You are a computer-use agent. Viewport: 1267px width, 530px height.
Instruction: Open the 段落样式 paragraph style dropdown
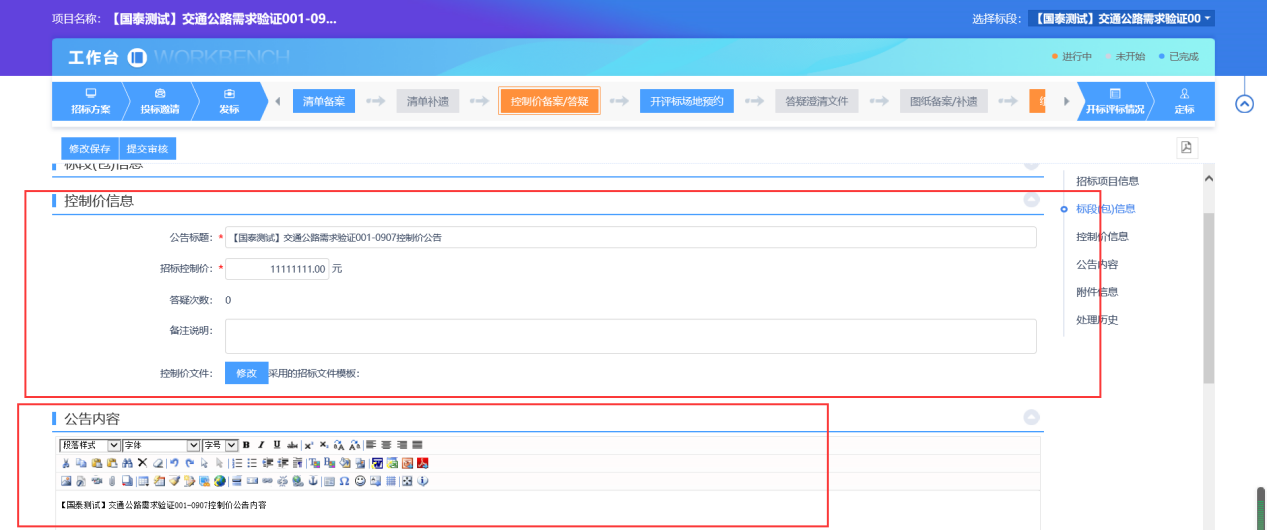pyautogui.click(x=90, y=445)
